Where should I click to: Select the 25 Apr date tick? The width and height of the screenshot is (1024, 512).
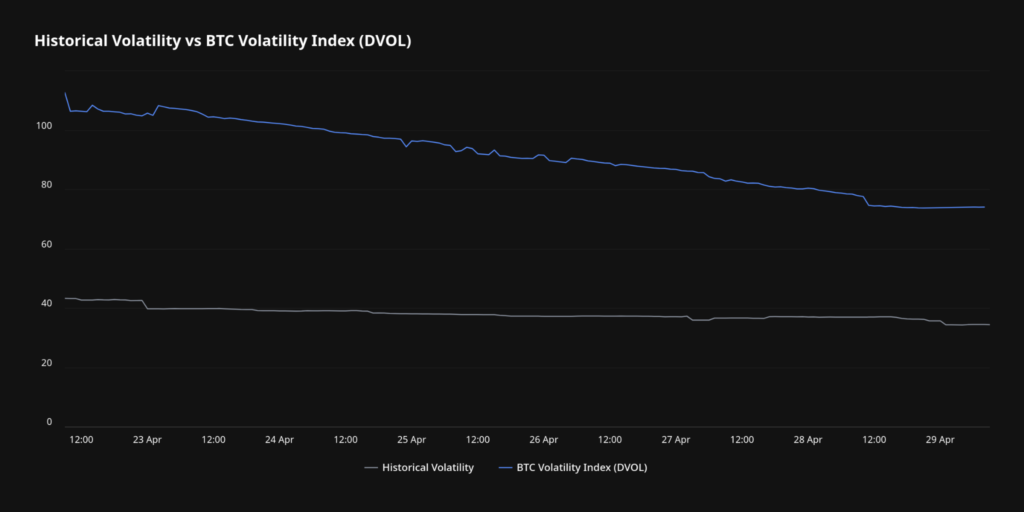tap(411, 439)
